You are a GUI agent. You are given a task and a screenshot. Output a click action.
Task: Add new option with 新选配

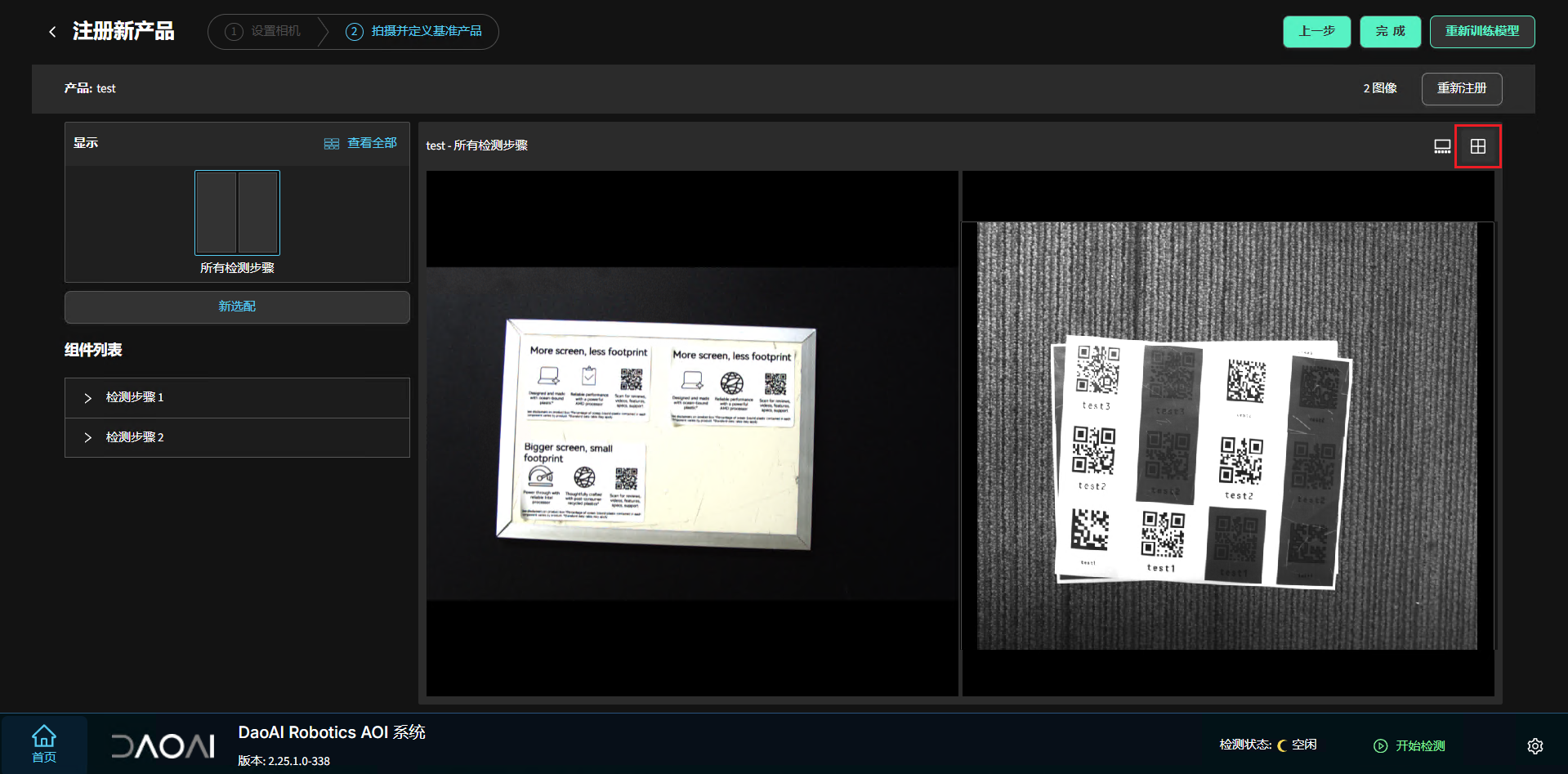click(237, 306)
